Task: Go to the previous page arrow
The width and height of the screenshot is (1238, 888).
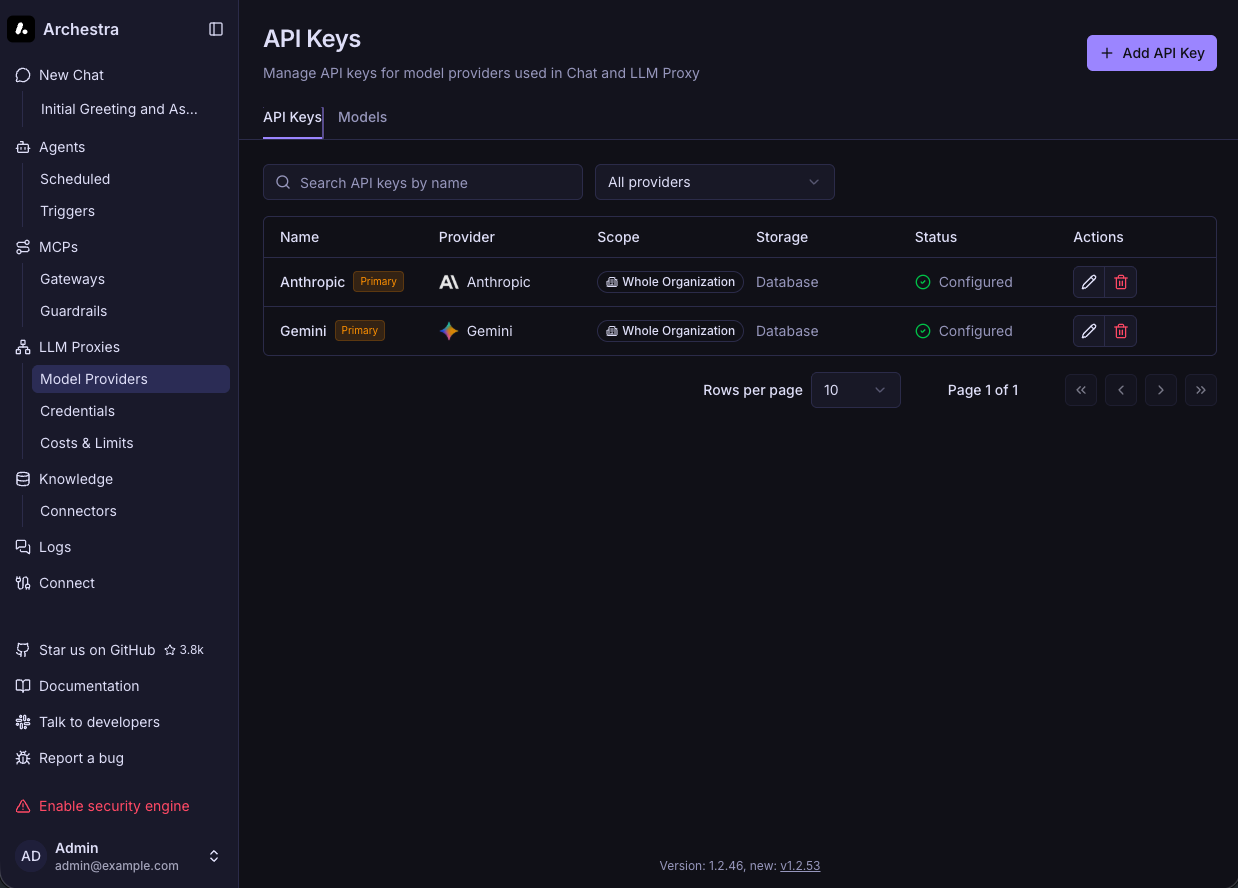Action: tap(1121, 390)
